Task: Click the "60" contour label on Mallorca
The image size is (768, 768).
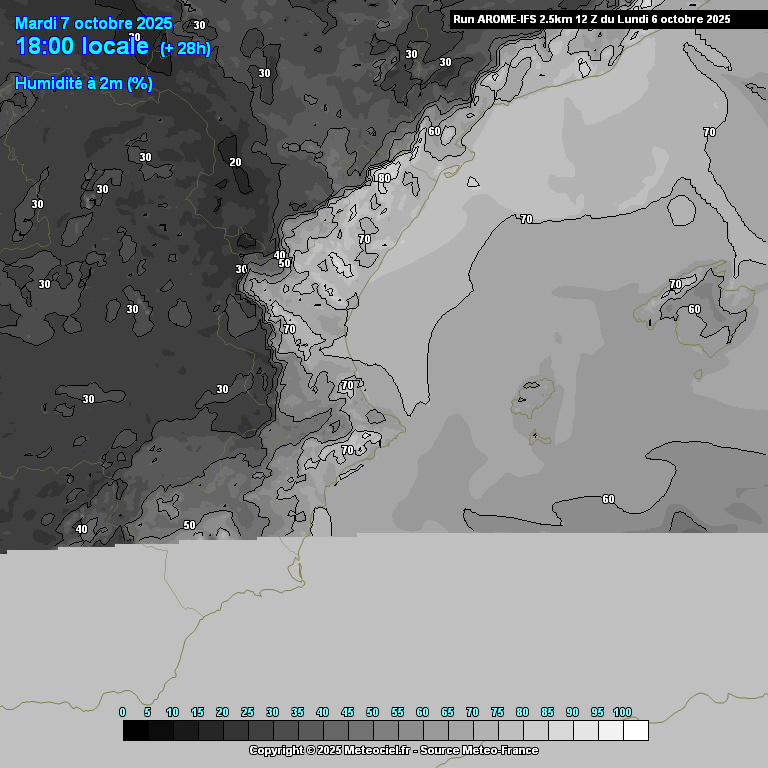Action: (x=694, y=309)
